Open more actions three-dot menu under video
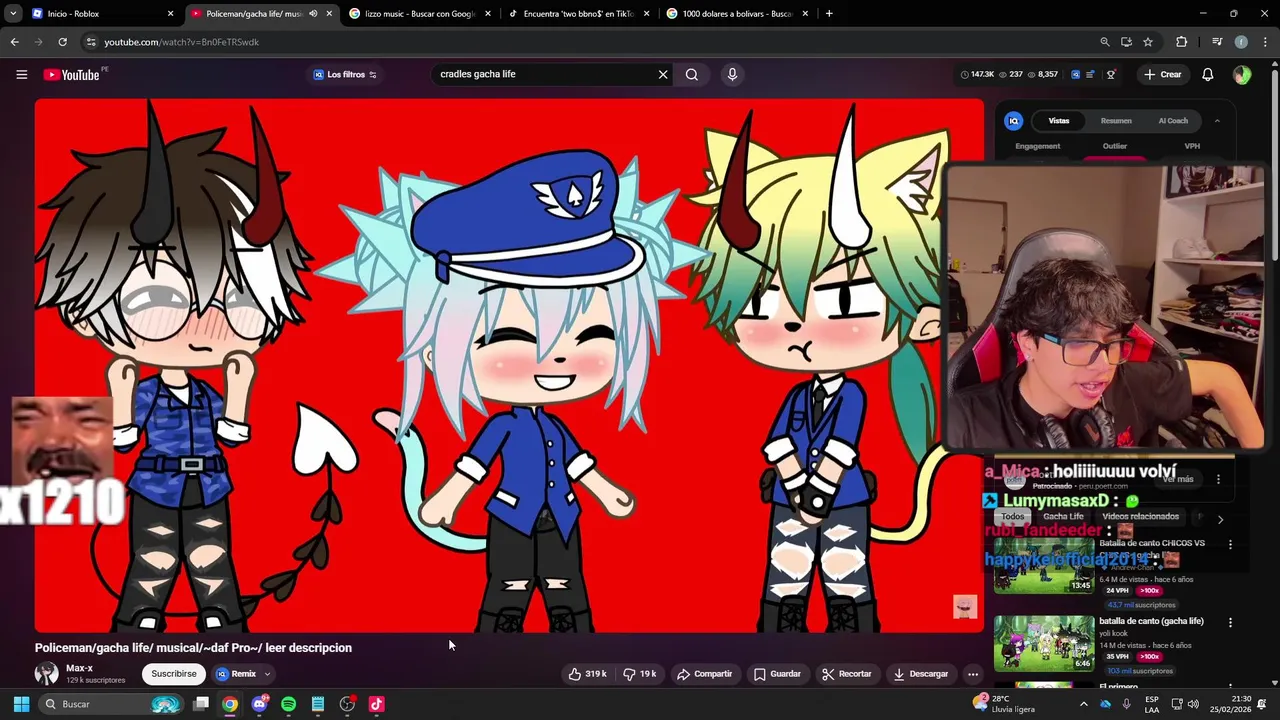Image resolution: width=1280 pixels, height=720 pixels. tap(972, 674)
